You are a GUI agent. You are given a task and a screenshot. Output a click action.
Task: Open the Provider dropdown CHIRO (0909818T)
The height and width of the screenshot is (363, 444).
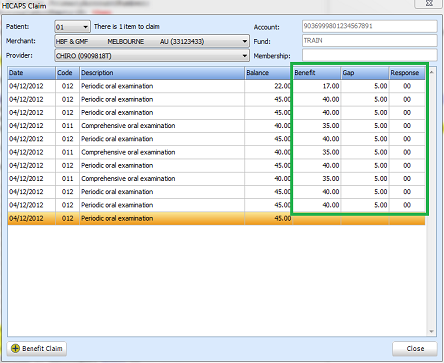[152, 56]
